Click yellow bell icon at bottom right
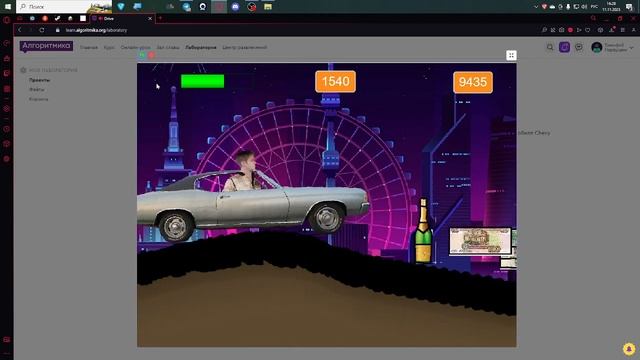 [x=629, y=349]
